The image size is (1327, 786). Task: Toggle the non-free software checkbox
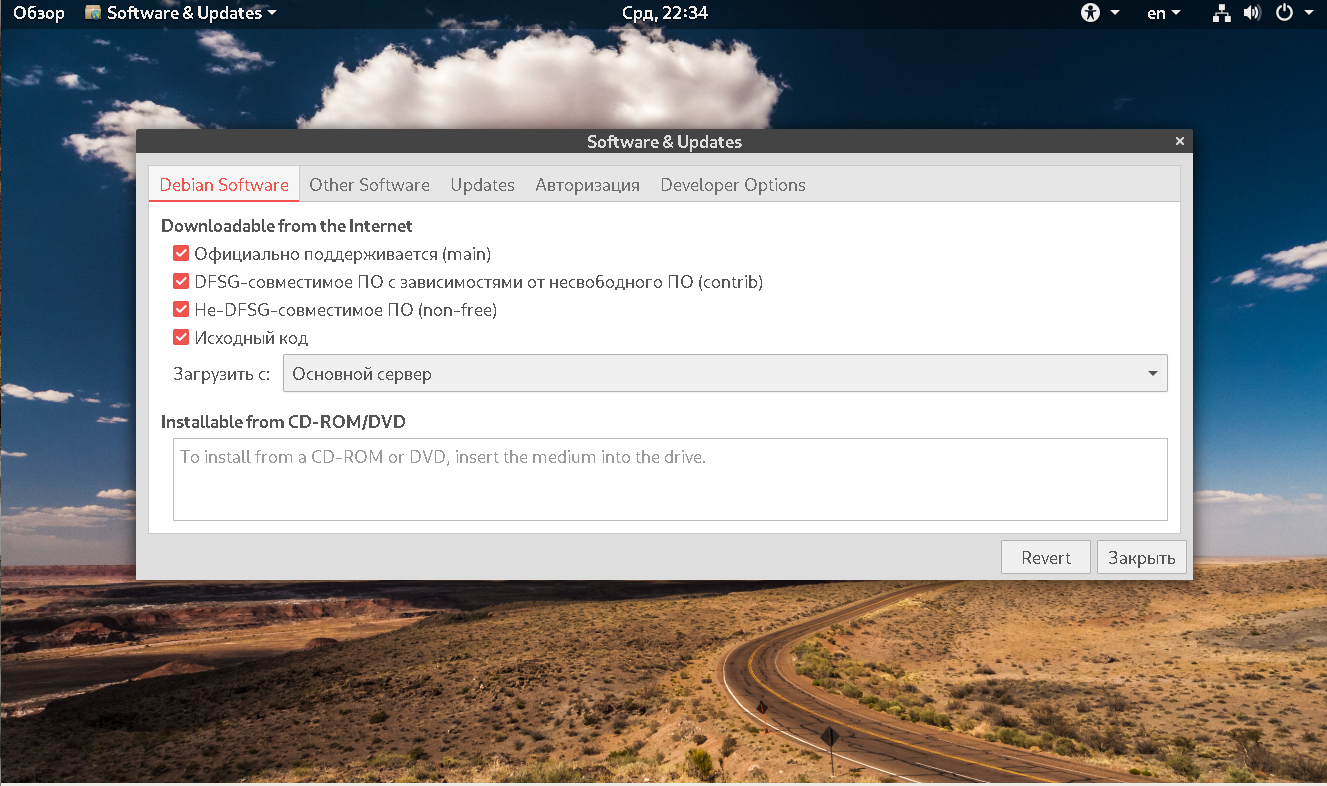tap(181, 310)
